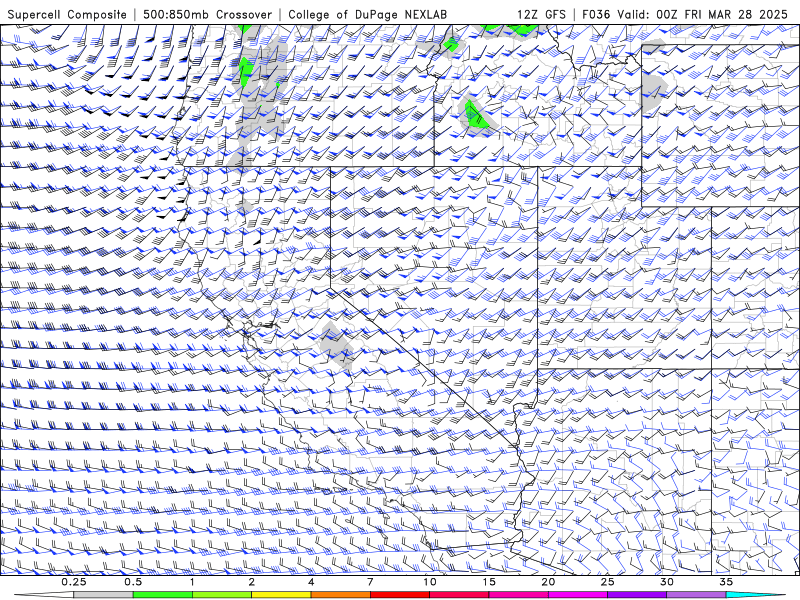800x600 pixels.
Task: Select the yellow 2–4 color bar segment
Action: (x=281, y=595)
